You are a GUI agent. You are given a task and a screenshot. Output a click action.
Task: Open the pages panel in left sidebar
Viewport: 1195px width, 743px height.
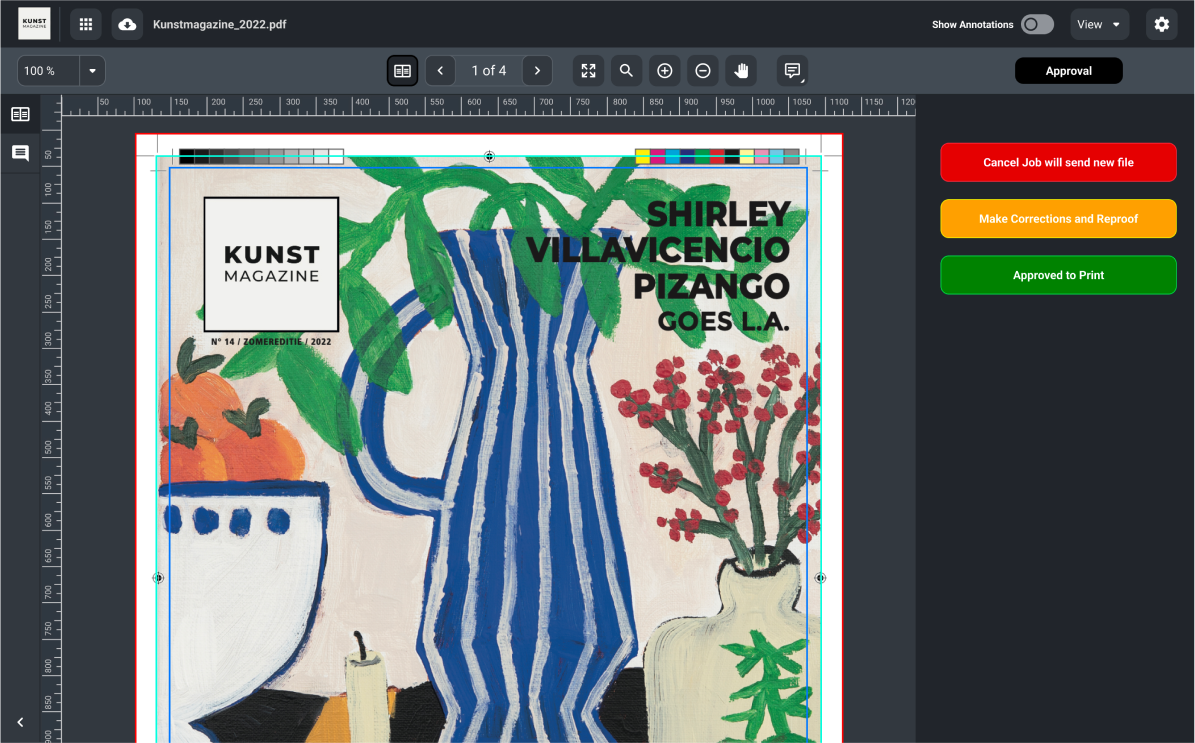click(21, 114)
